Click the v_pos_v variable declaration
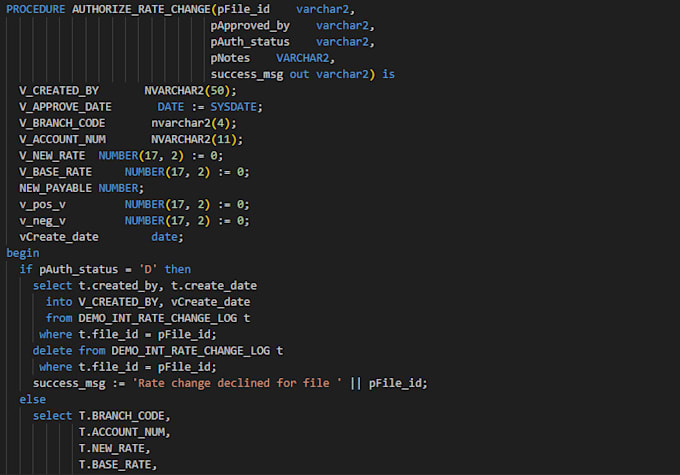The height and width of the screenshot is (475, 680). click(x=134, y=204)
